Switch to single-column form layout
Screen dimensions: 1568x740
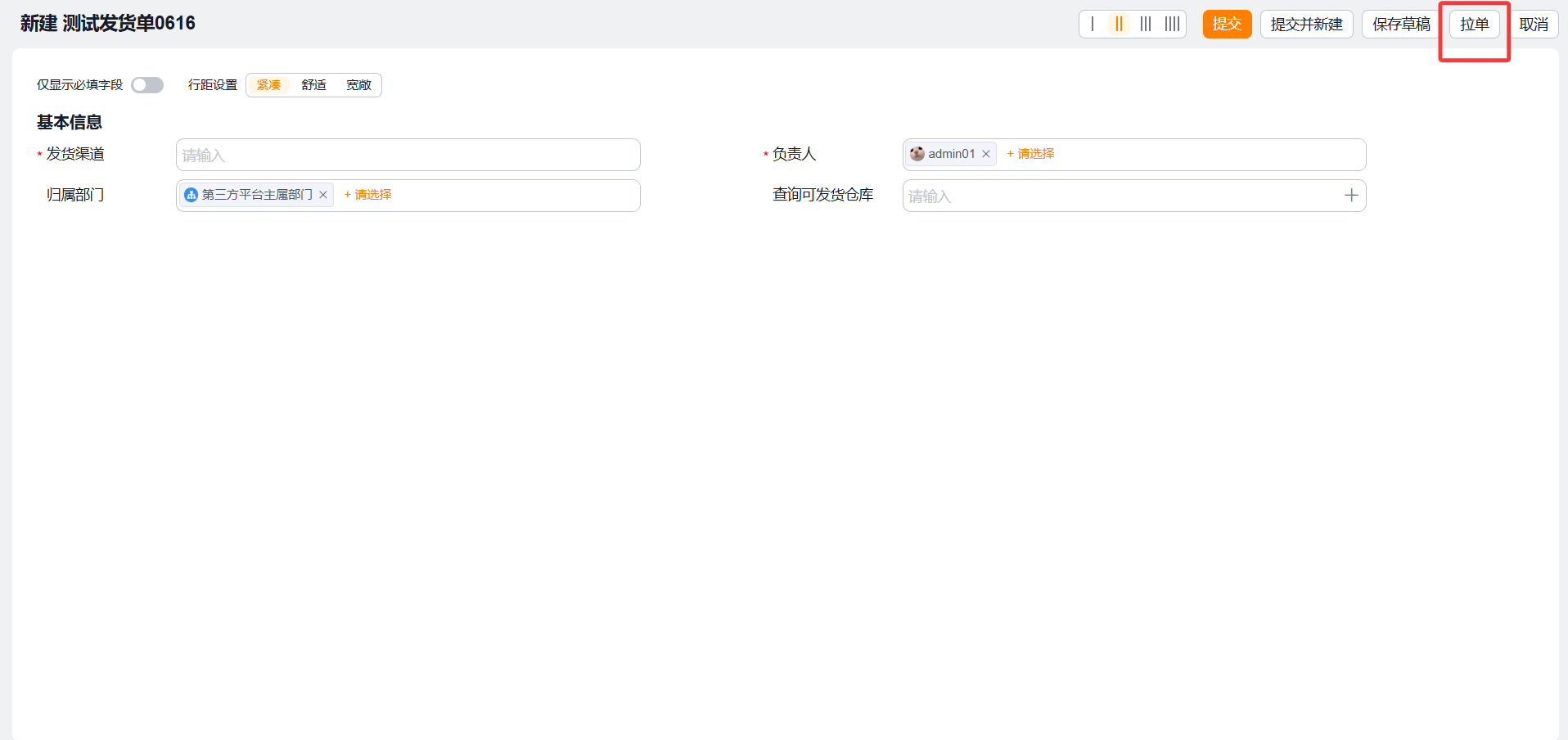pos(1093,24)
